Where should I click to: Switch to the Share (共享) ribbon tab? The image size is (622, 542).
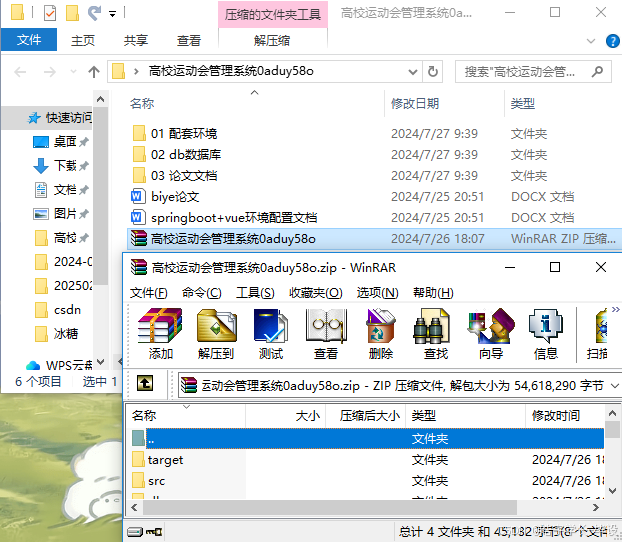pyautogui.click(x=136, y=40)
